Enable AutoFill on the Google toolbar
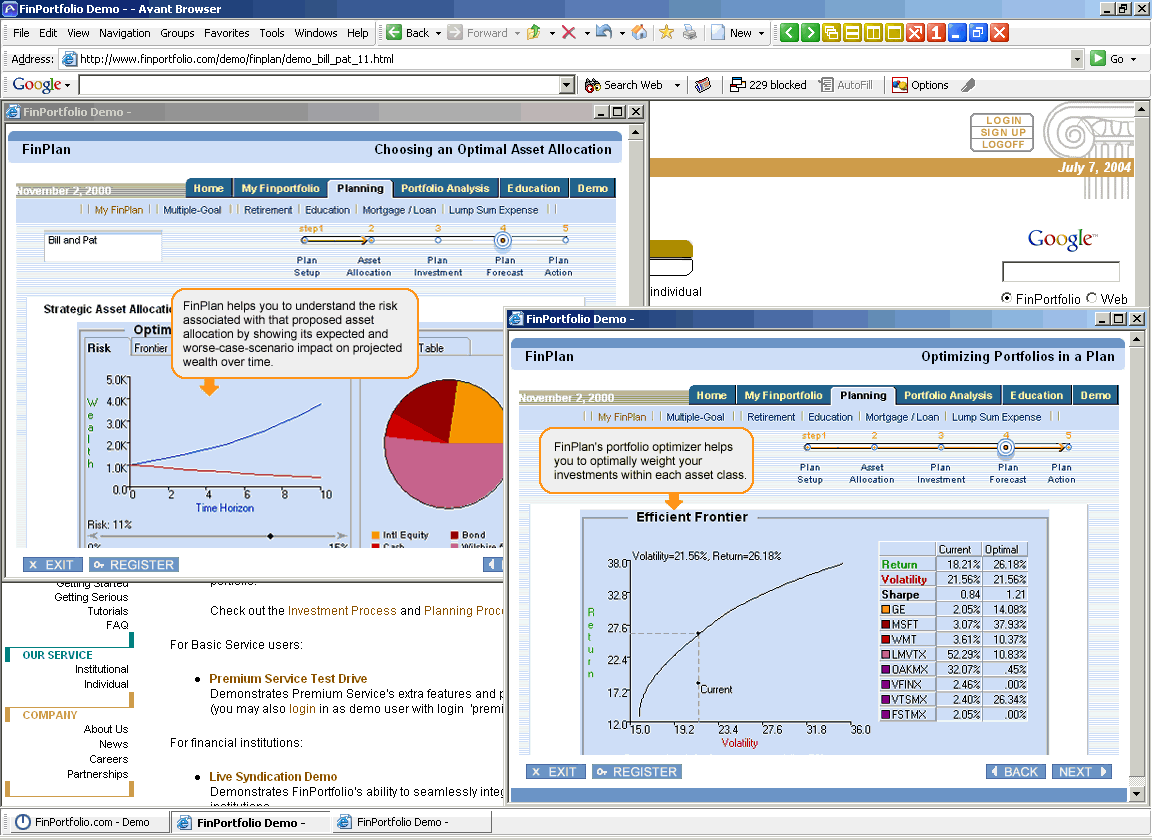The height and width of the screenshot is (840, 1152). [x=846, y=84]
